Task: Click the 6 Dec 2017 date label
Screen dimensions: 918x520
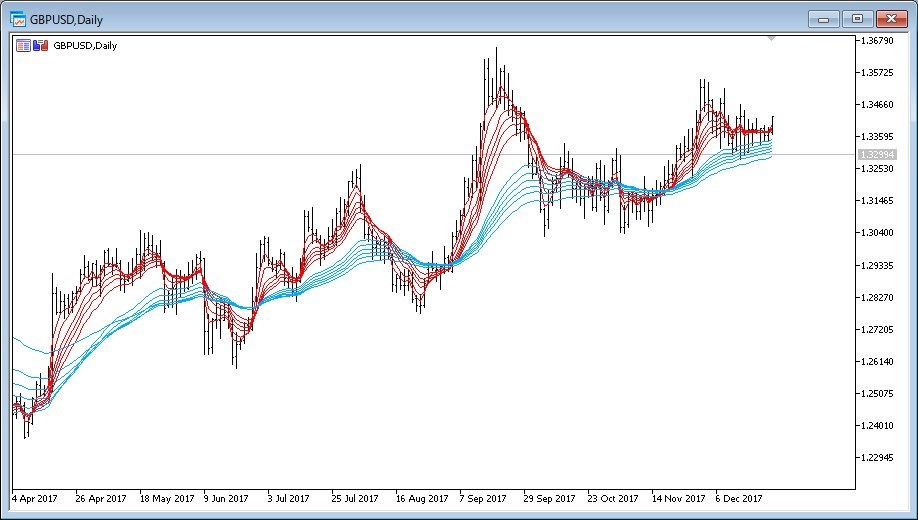Action: (739, 499)
